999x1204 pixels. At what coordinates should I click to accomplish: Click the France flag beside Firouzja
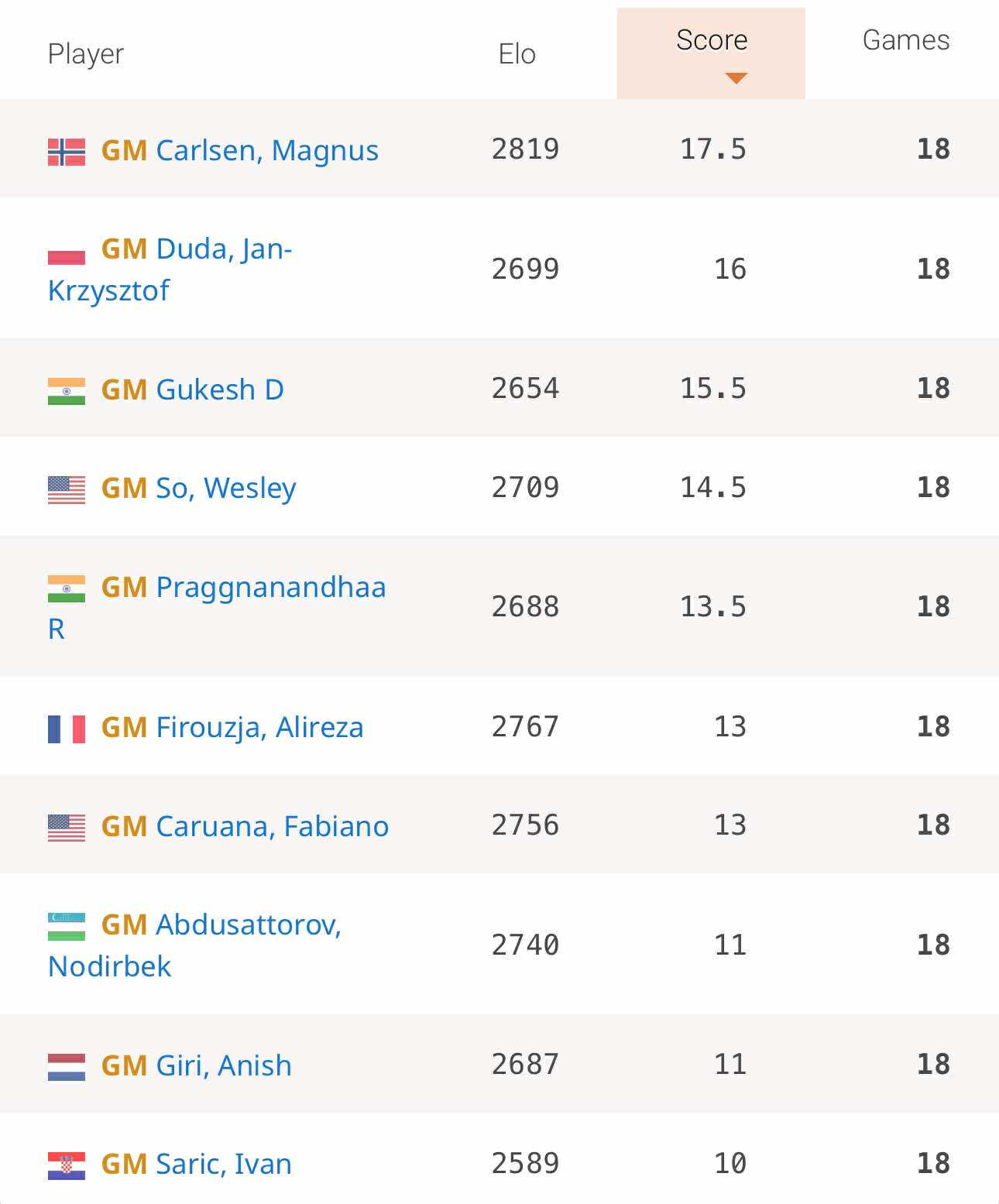point(67,729)
